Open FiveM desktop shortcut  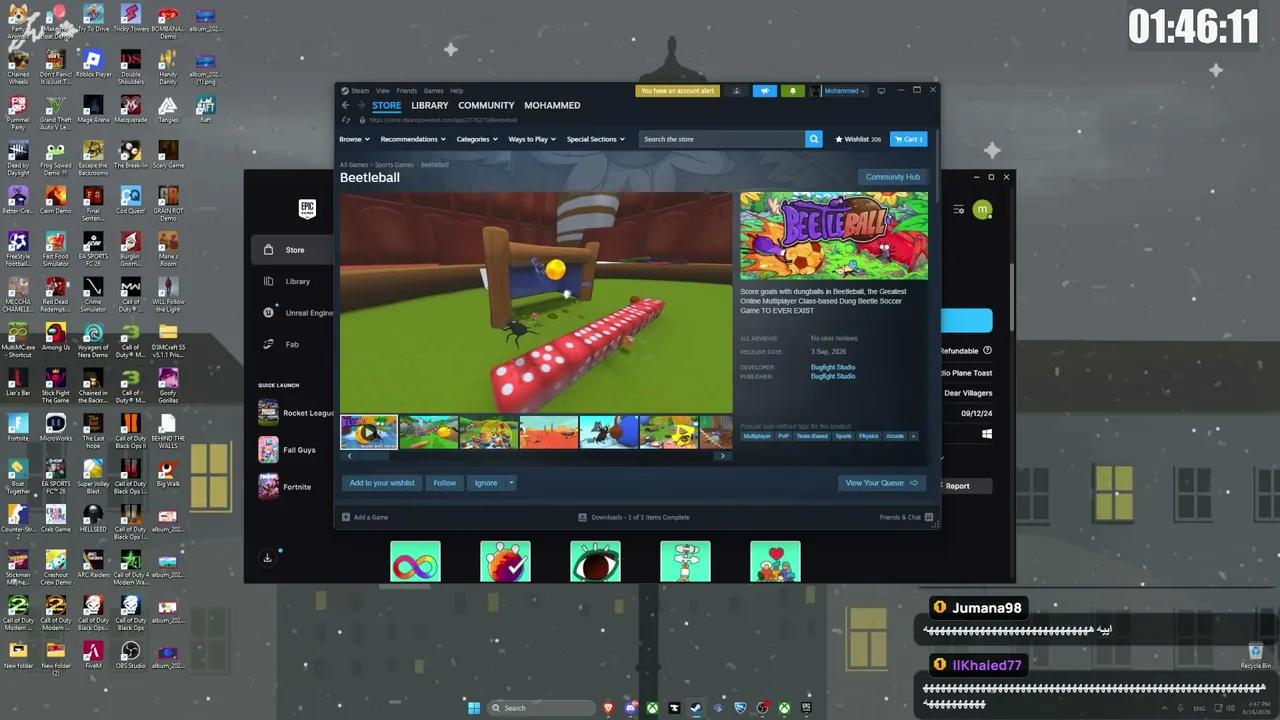click(93, 653)
